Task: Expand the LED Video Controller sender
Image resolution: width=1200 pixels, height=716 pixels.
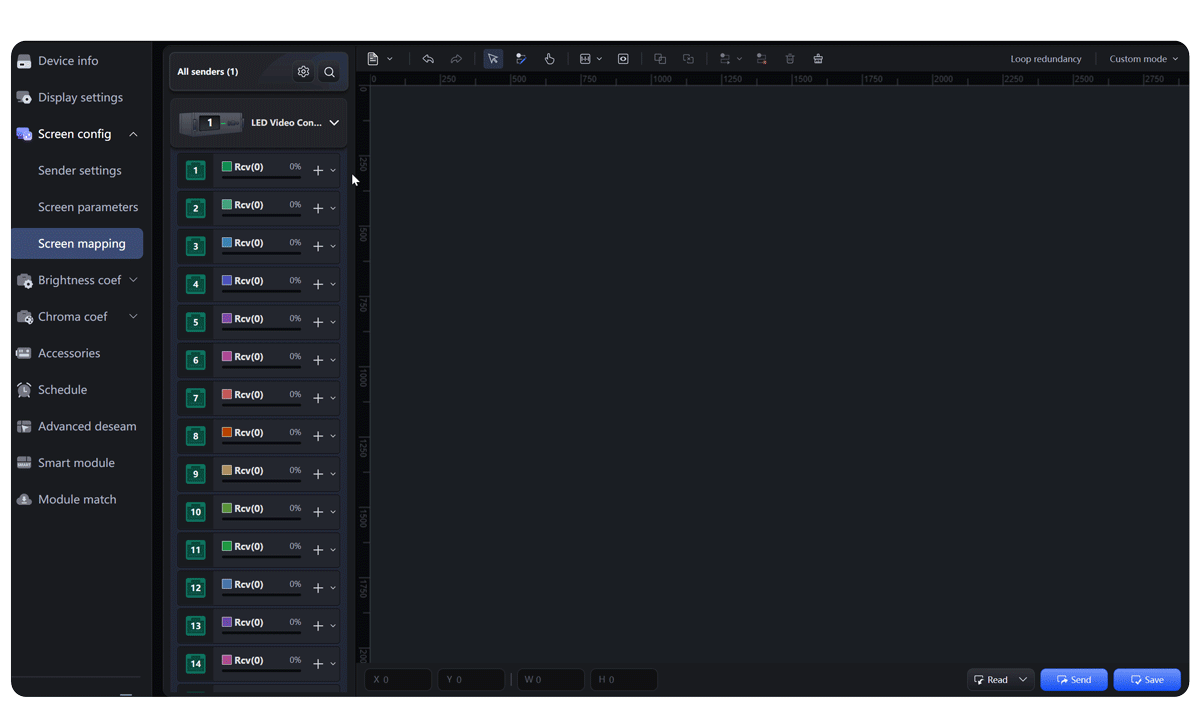Action: pos(334,123)
